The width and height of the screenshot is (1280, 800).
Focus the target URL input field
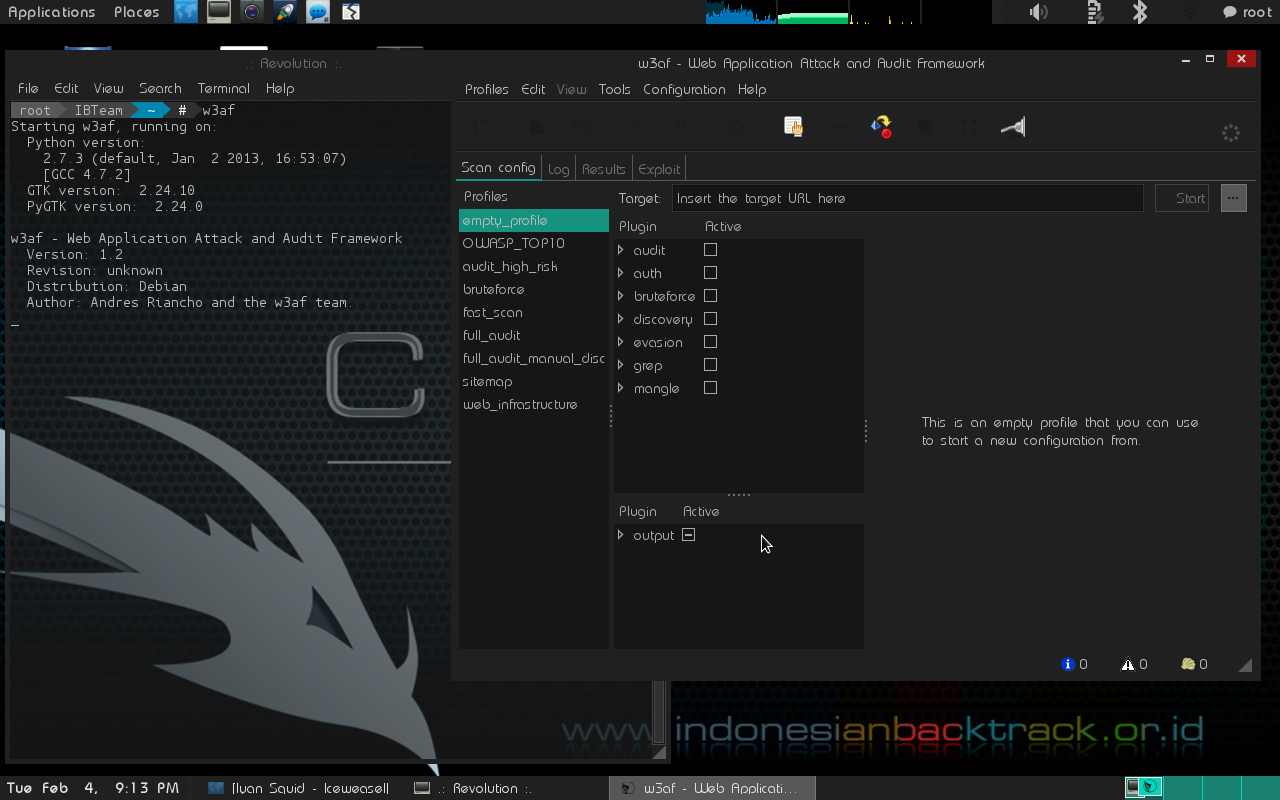(907, 198)
